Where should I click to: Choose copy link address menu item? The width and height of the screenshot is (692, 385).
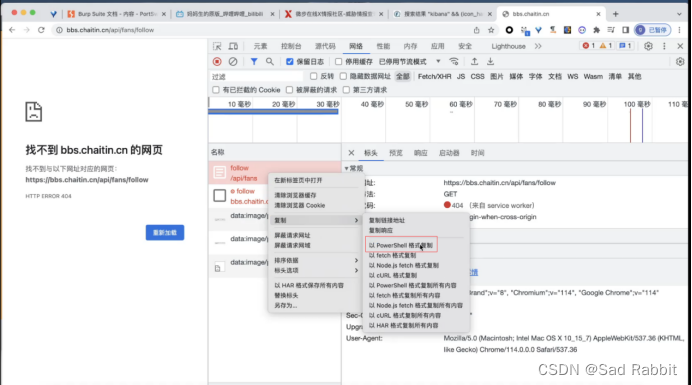387,220
